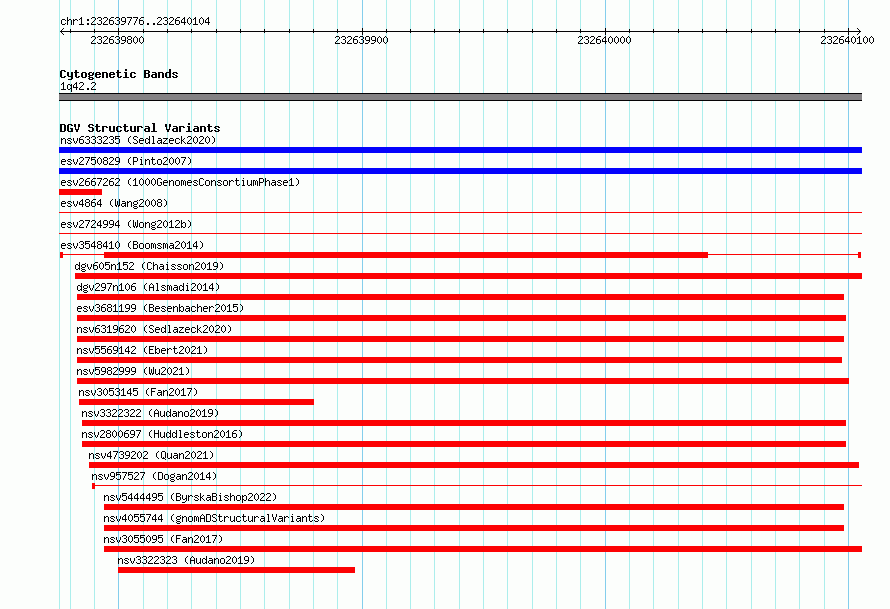The width and height of the screenshot is (890, 609).
Task: Select the red bar under nsv4739202
Action: (474, 465)
